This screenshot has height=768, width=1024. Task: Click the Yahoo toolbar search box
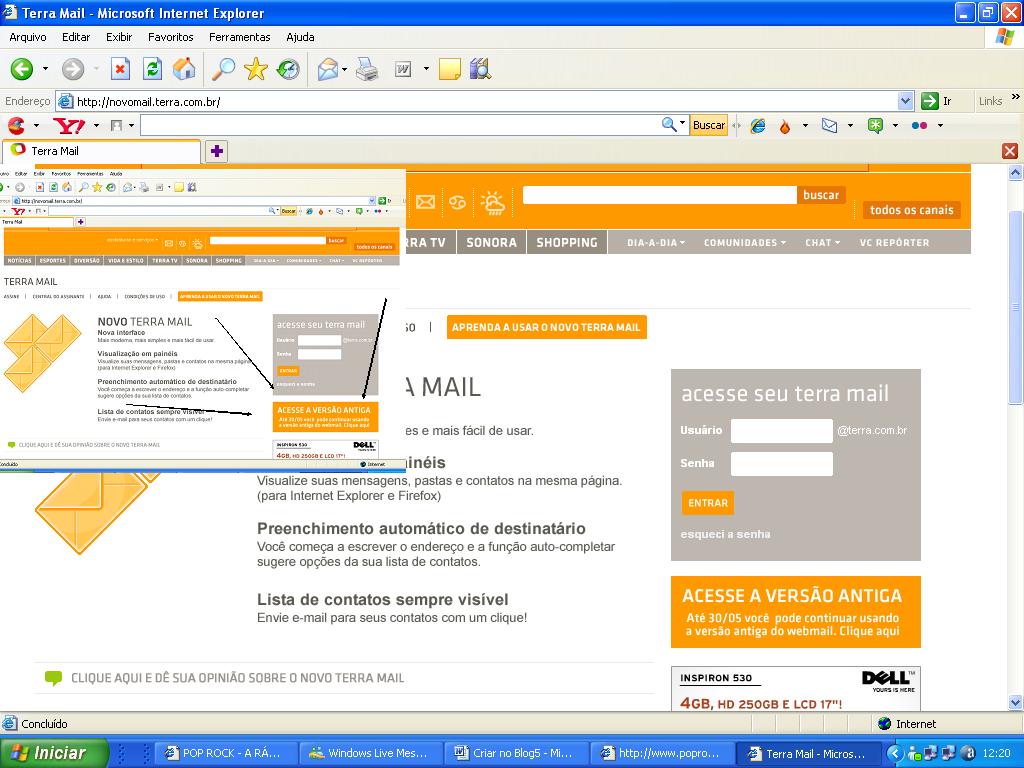pyautogui.click(x=402, y=125)
